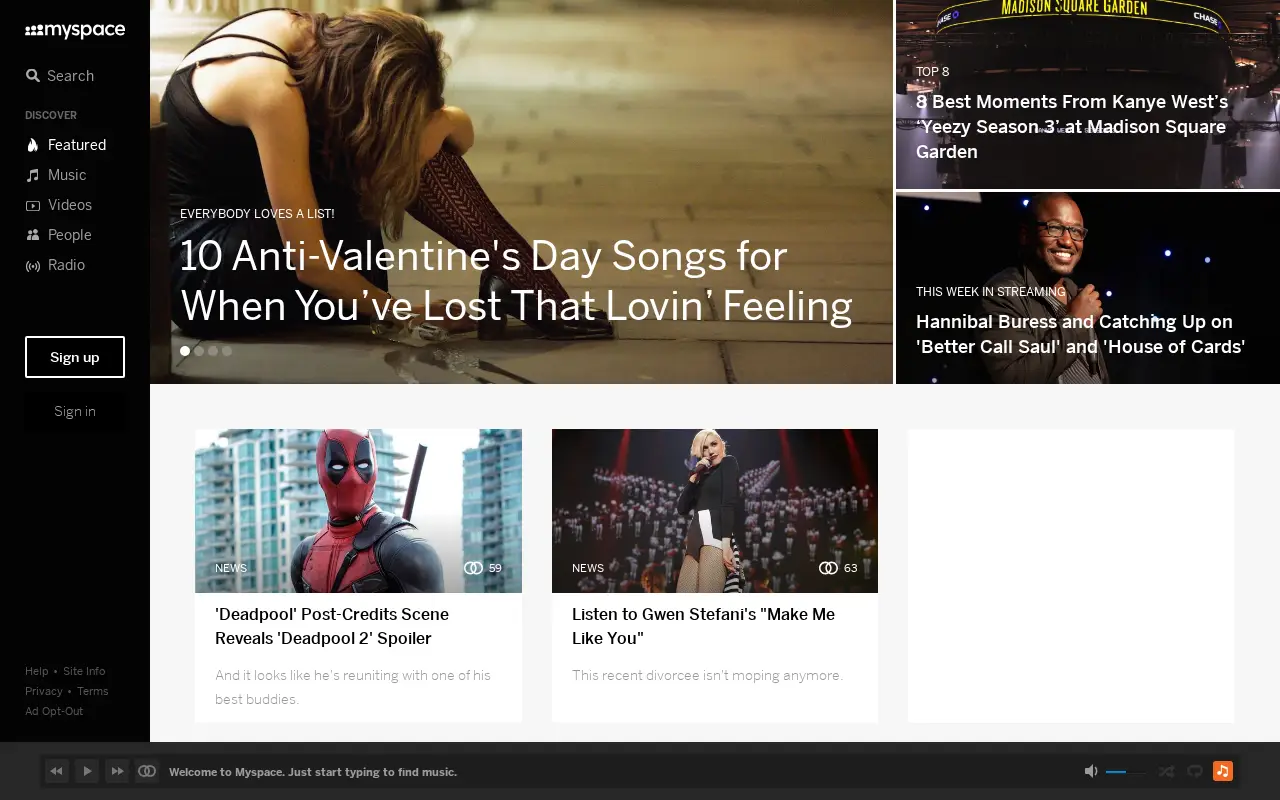Open the Search field in sidebar
Viewport: 1280px width, 800px height.
pyautogui.click(x=60, y=76)
